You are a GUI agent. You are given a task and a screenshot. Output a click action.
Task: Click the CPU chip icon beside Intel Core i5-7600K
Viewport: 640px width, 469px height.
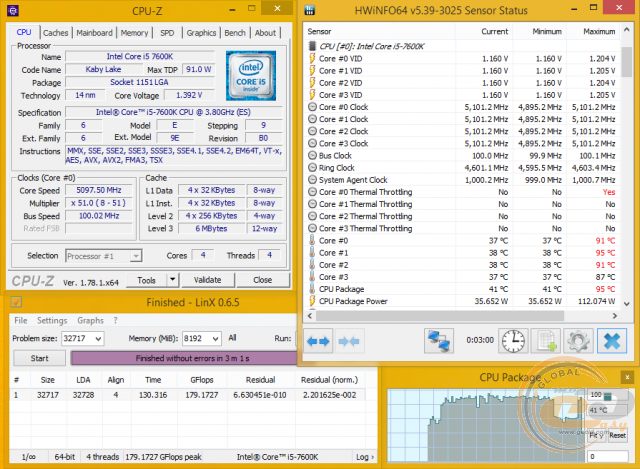pyautogui.click(x=312, y=46)
